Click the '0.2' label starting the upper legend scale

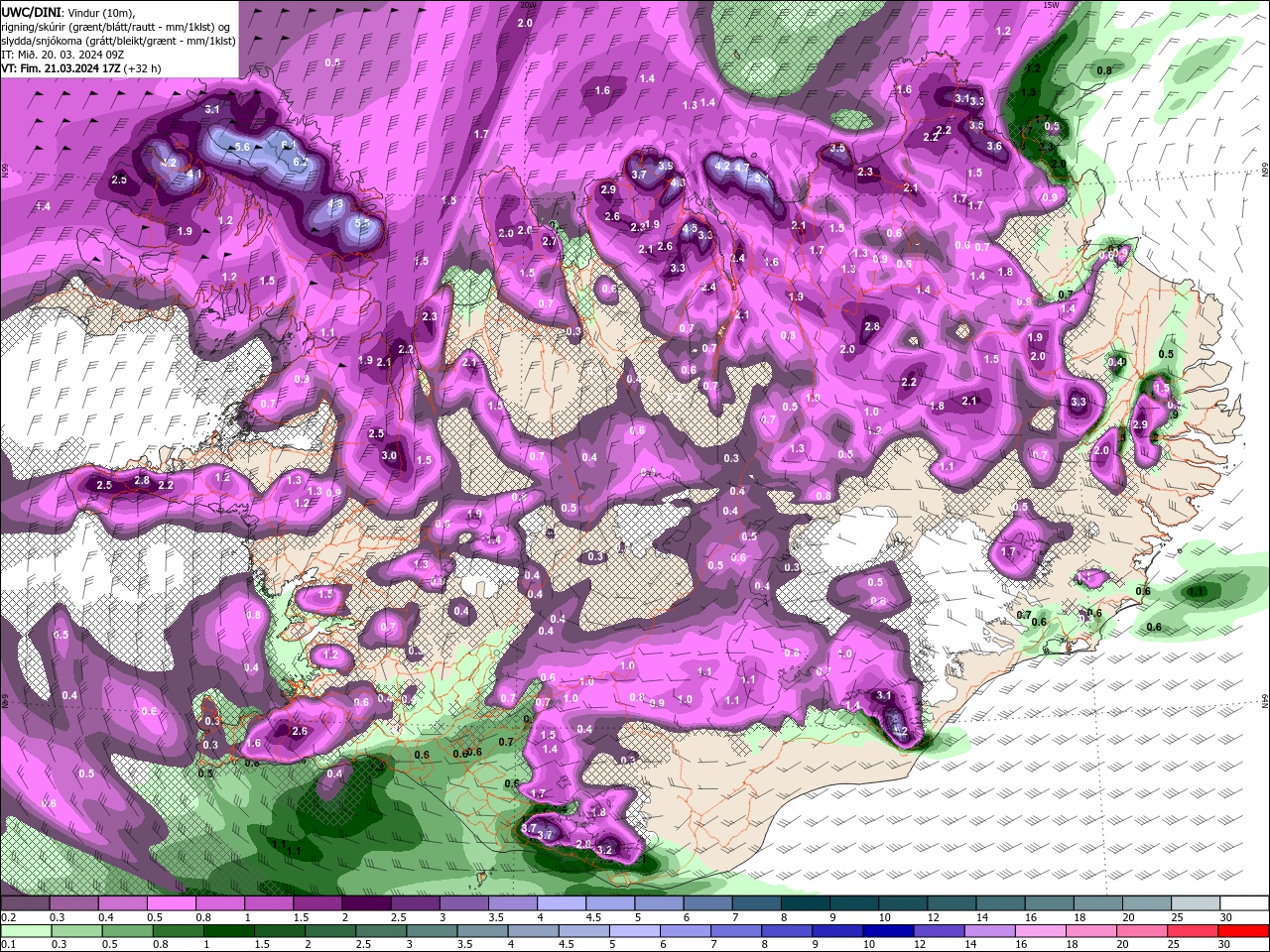pos(9,917)
